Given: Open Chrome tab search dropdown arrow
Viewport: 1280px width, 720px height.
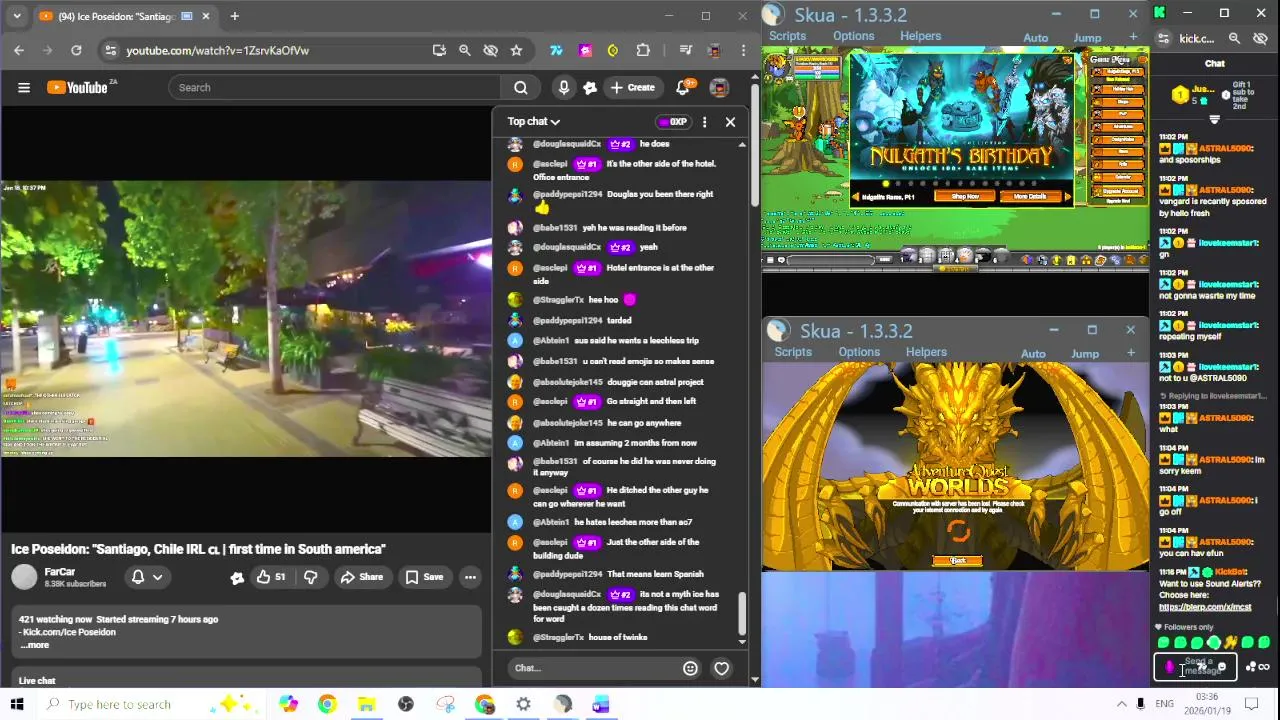Looking at the screenshot, I should point(16,16).
